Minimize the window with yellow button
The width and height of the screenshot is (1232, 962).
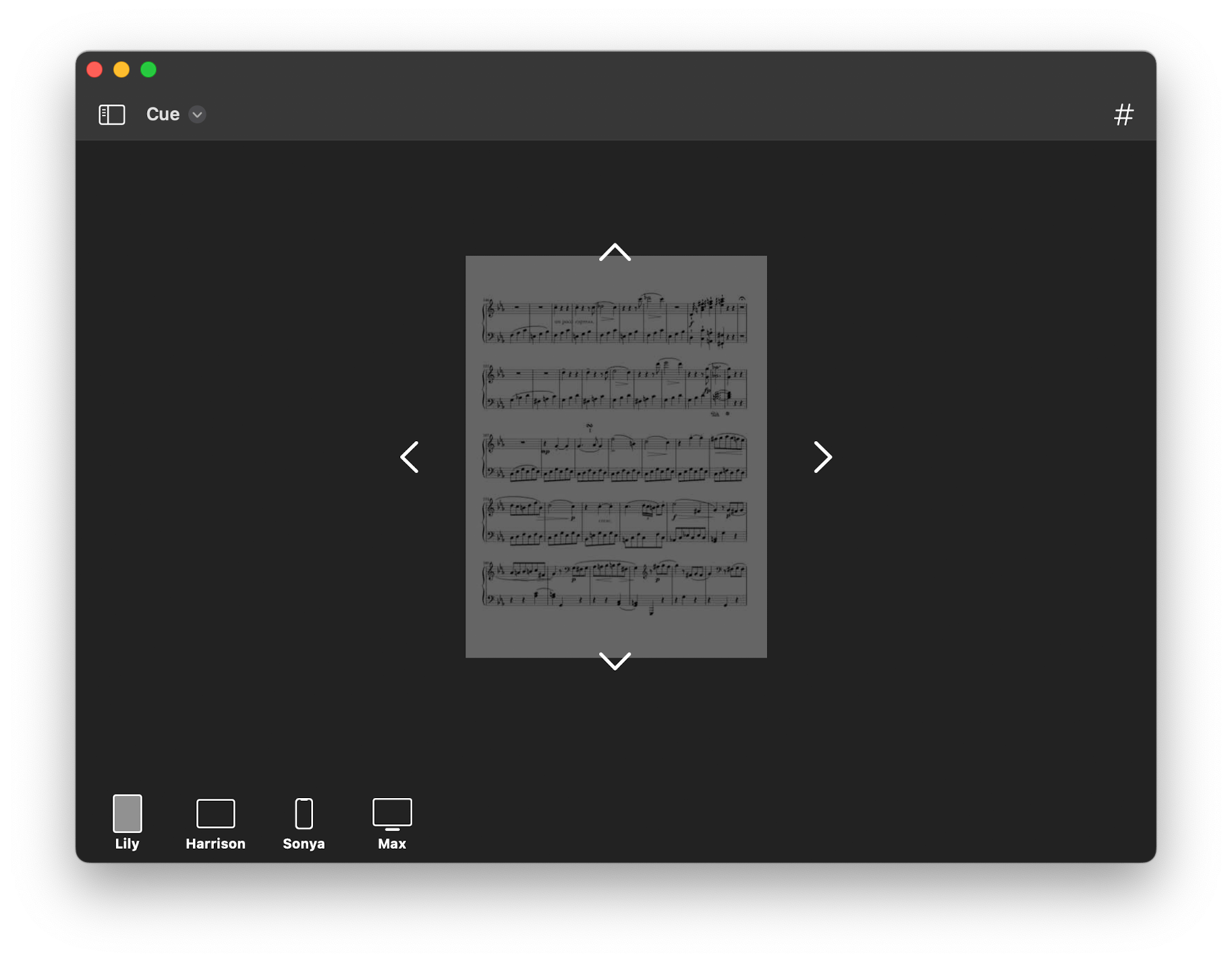(x=121, y=69)
